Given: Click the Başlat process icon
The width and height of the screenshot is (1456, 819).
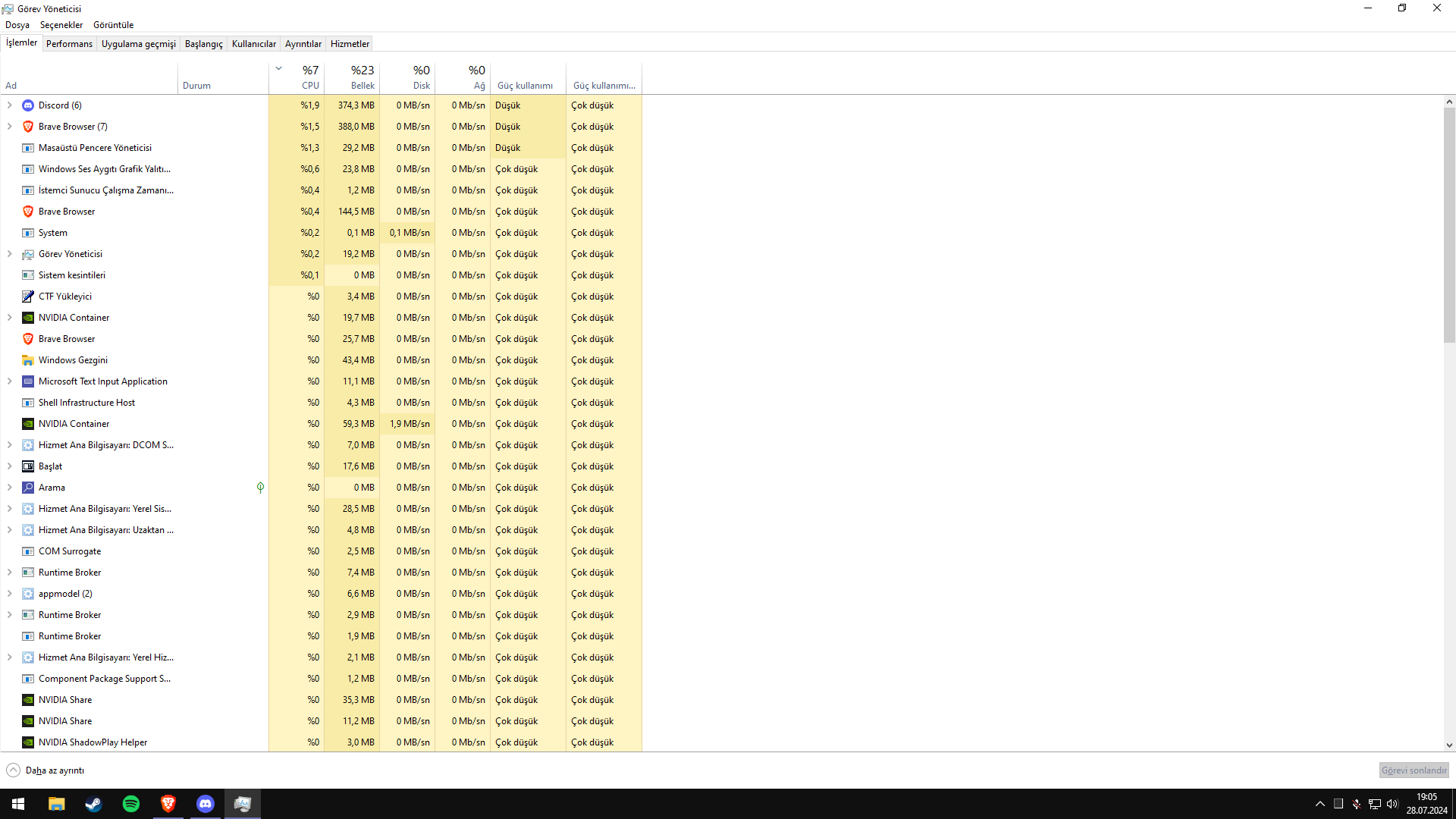Looking at the screenshot, I should [x=28, y=466].
